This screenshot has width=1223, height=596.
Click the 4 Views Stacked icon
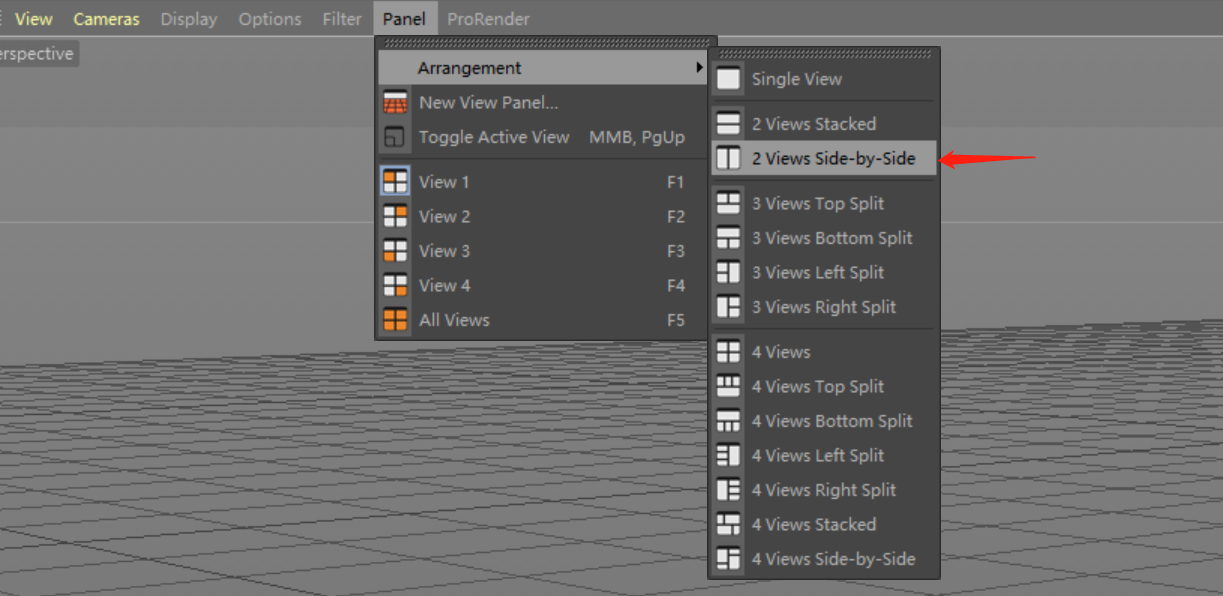pyautogui.click(x=729, y=524)
